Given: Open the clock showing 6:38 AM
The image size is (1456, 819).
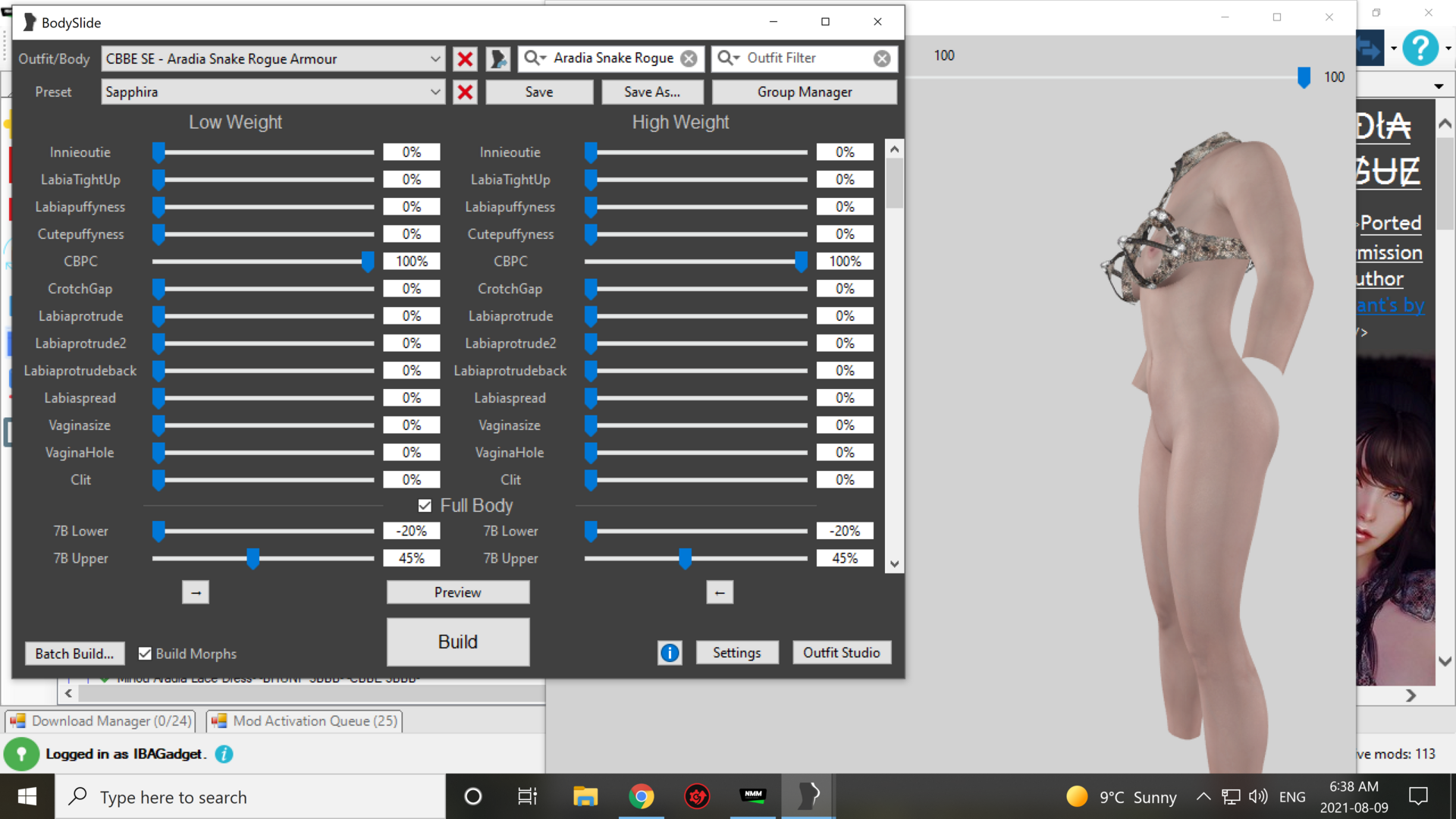Looking at the screenshot, I should [x=1354, y=797].
